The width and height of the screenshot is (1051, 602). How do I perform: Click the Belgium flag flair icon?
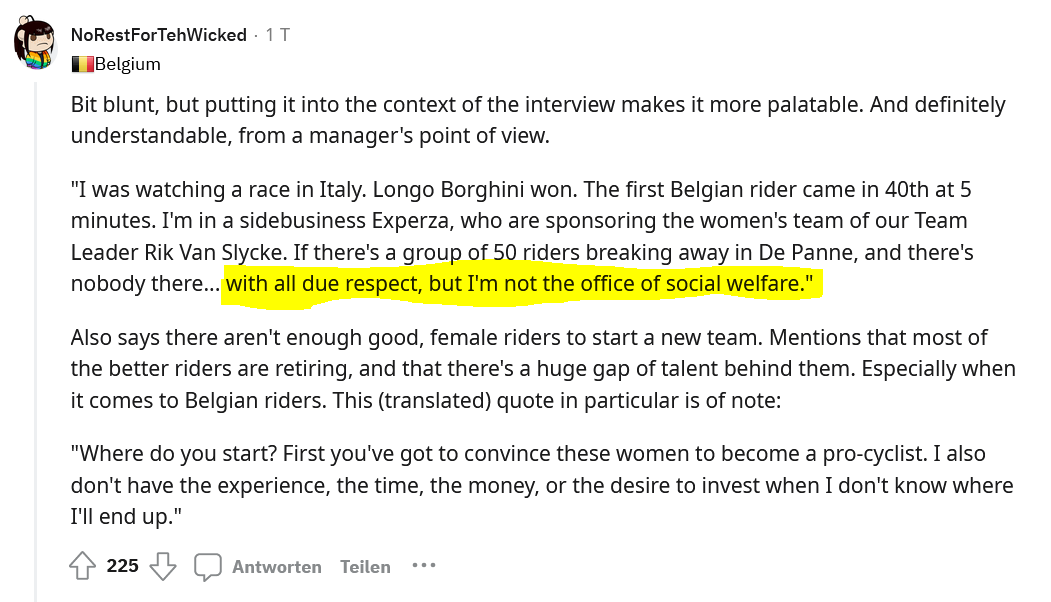[82, 64]
